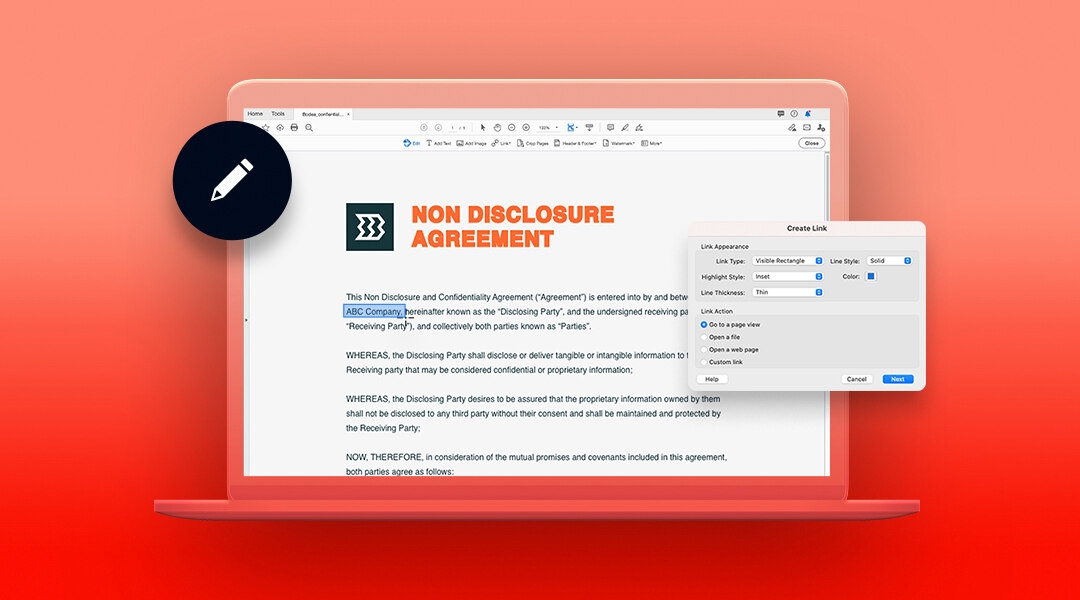Click Help in Create Link dialog
The image size is (1080, 600).
coord(712,379)
